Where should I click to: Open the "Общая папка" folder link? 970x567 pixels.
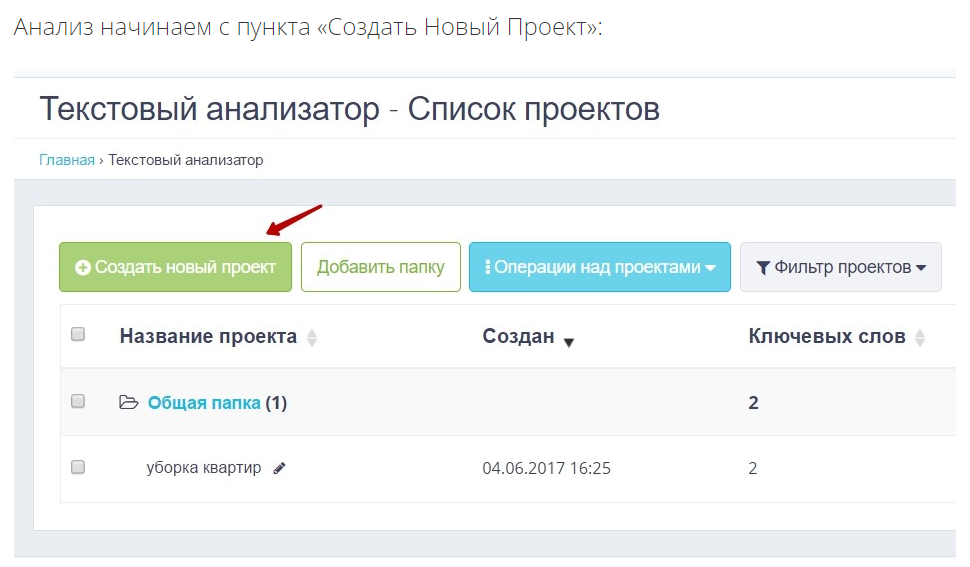click(204, 403)
